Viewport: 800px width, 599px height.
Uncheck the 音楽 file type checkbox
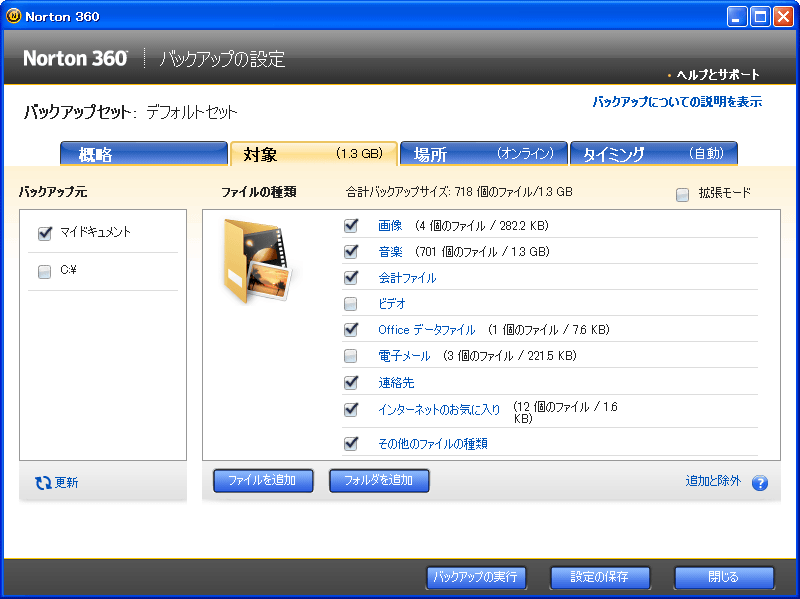pos(351,251)
